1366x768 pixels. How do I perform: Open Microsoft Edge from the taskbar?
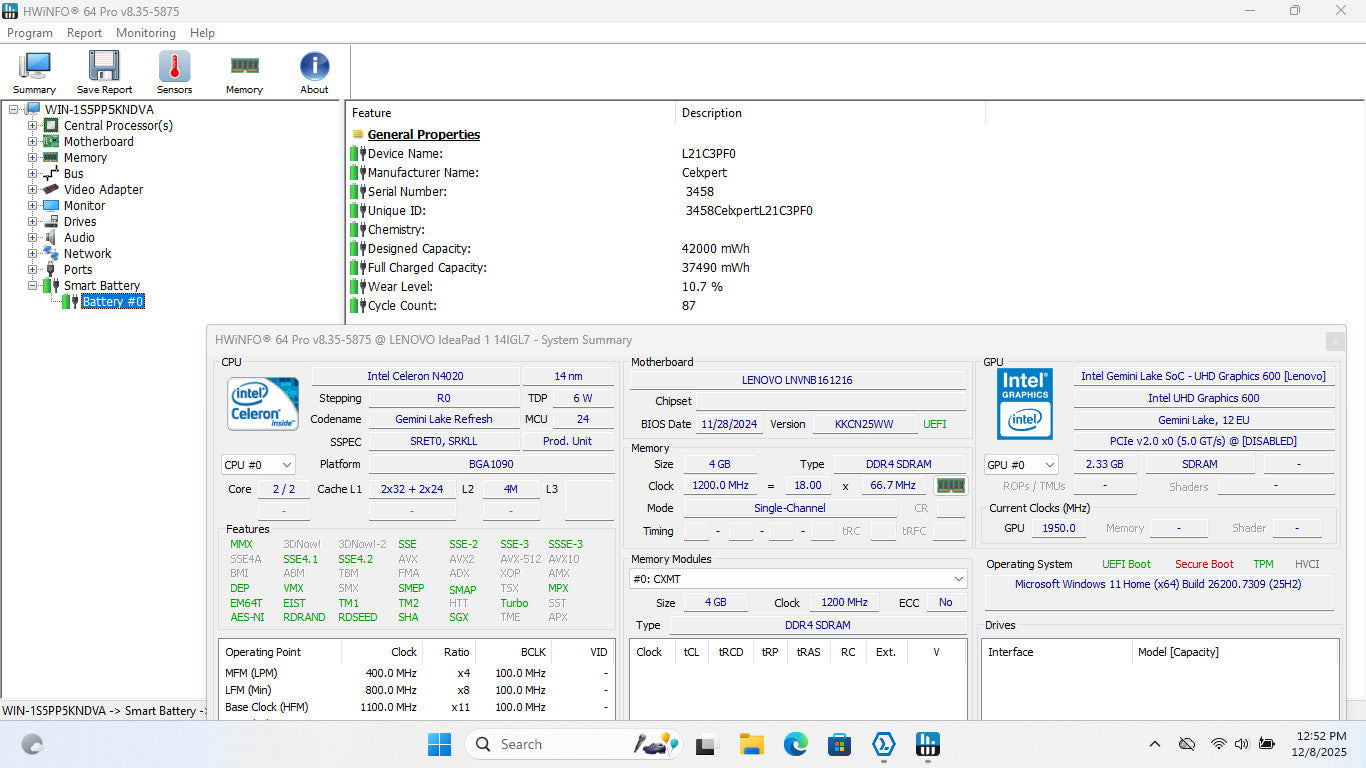pyautogui.click(x=795, y=744)
